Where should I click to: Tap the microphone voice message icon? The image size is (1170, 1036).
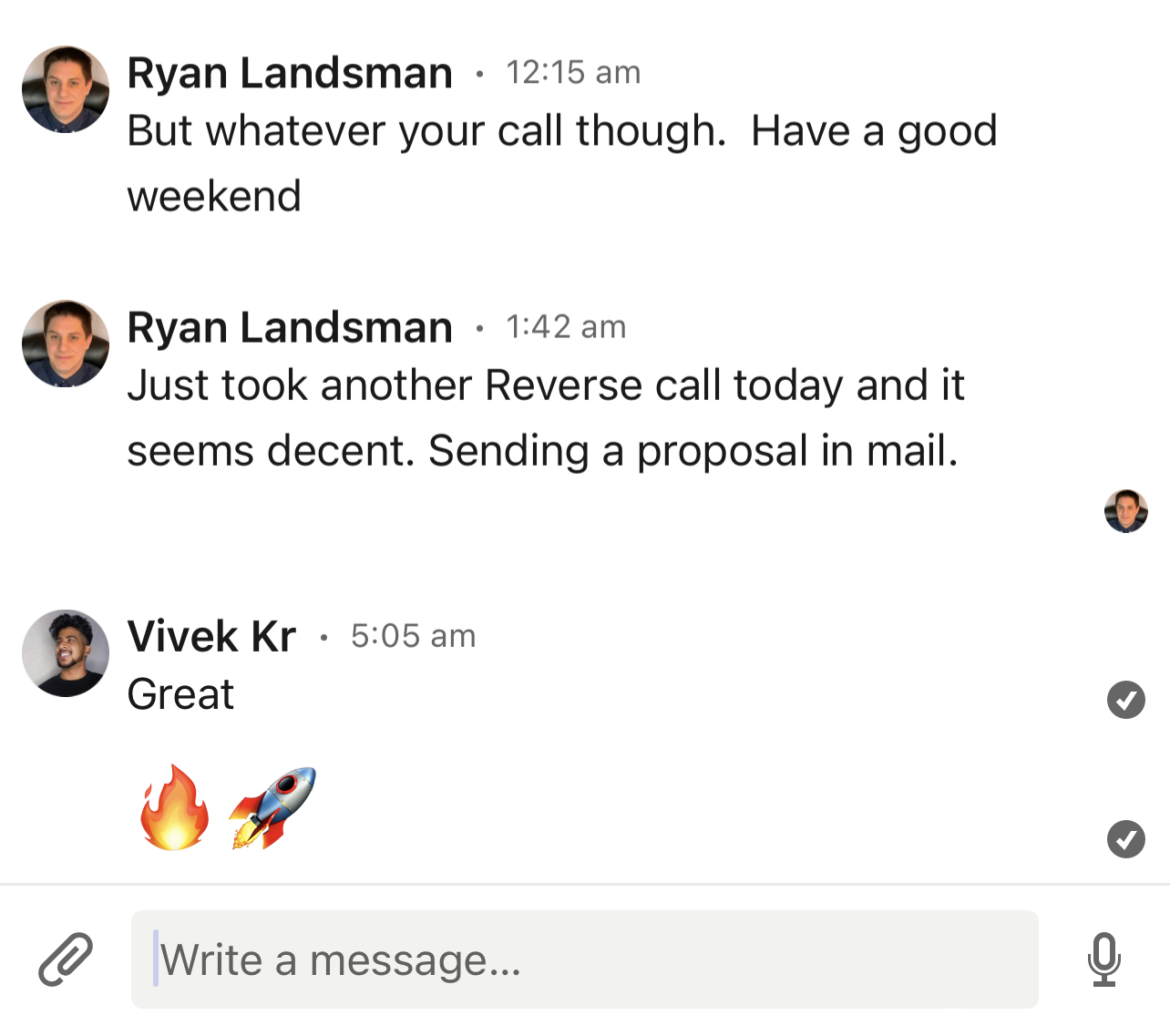tap(1104, 959)
